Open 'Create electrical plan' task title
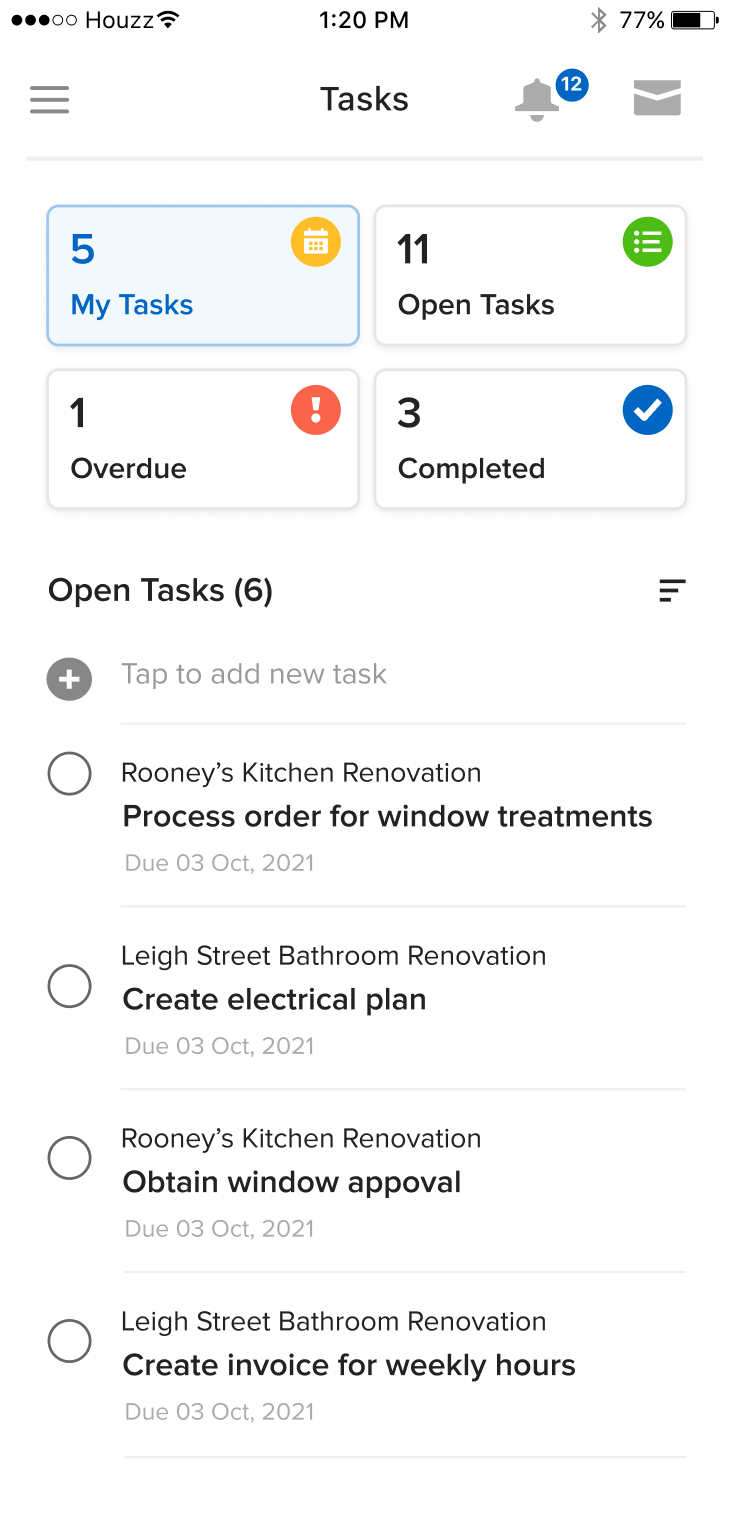This screenshot has width=730, height=1532. (x=274, y=999)
